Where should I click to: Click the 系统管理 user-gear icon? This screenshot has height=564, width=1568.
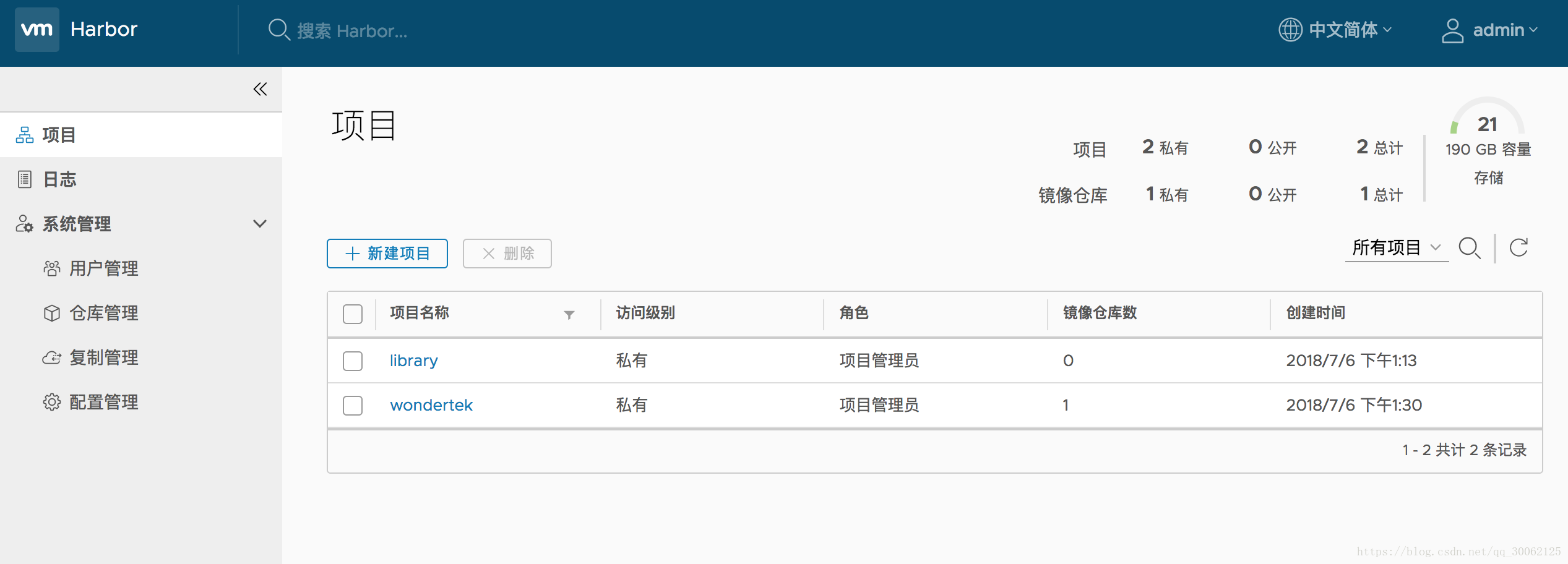click(25, 224)
